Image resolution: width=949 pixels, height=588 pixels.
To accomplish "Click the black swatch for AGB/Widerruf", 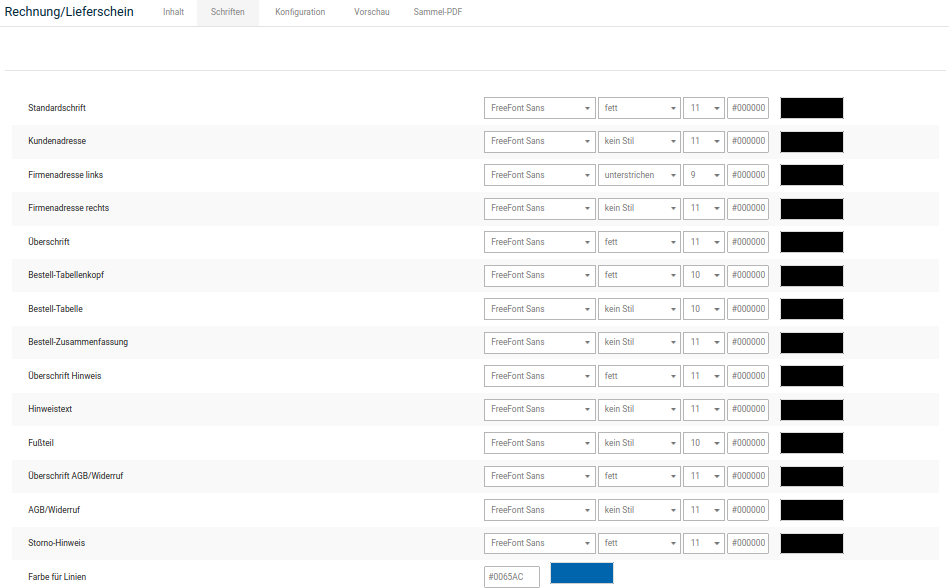I will [x=811, y=510].
